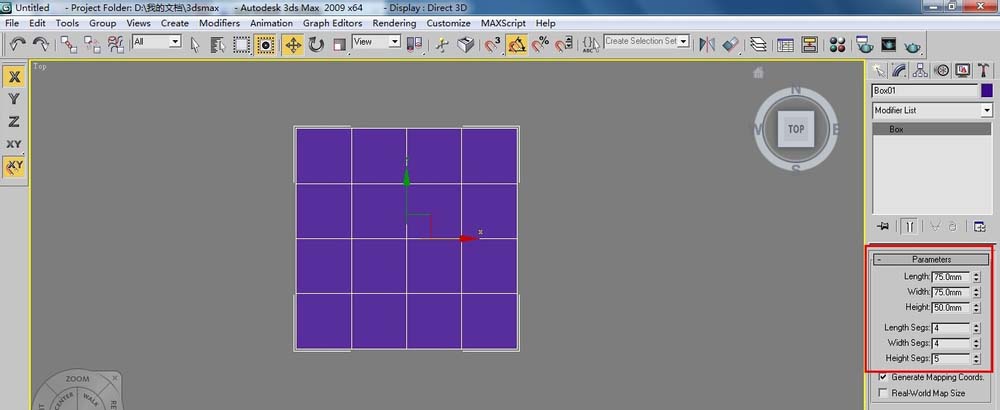Toggle the 3D Snaps button
1000x410 pixels.
pyautogui.click(x=493, y=44)
